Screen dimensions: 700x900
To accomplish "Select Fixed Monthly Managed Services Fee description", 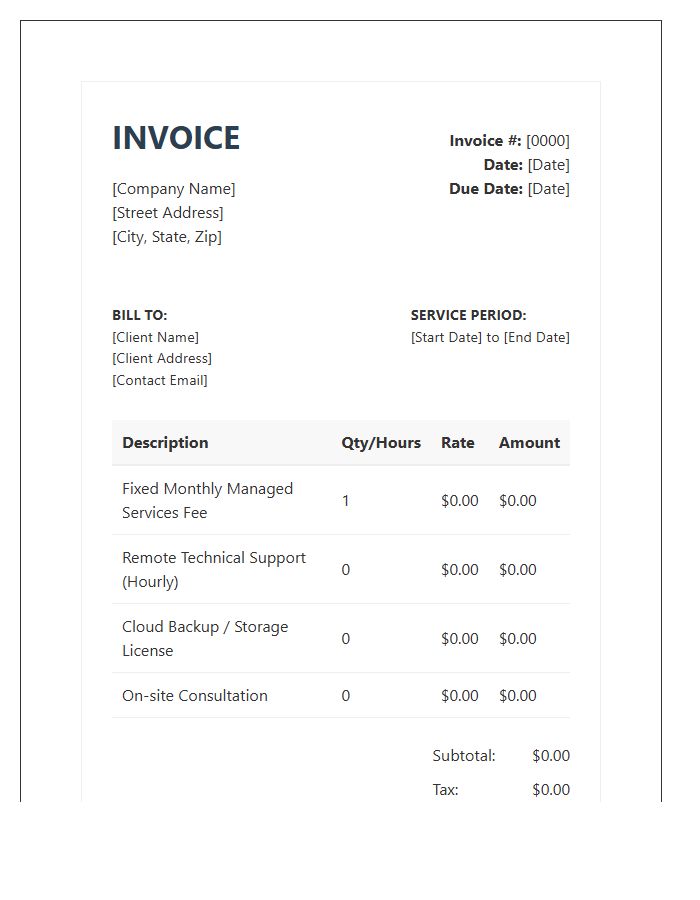I will (x=207, y=501).
